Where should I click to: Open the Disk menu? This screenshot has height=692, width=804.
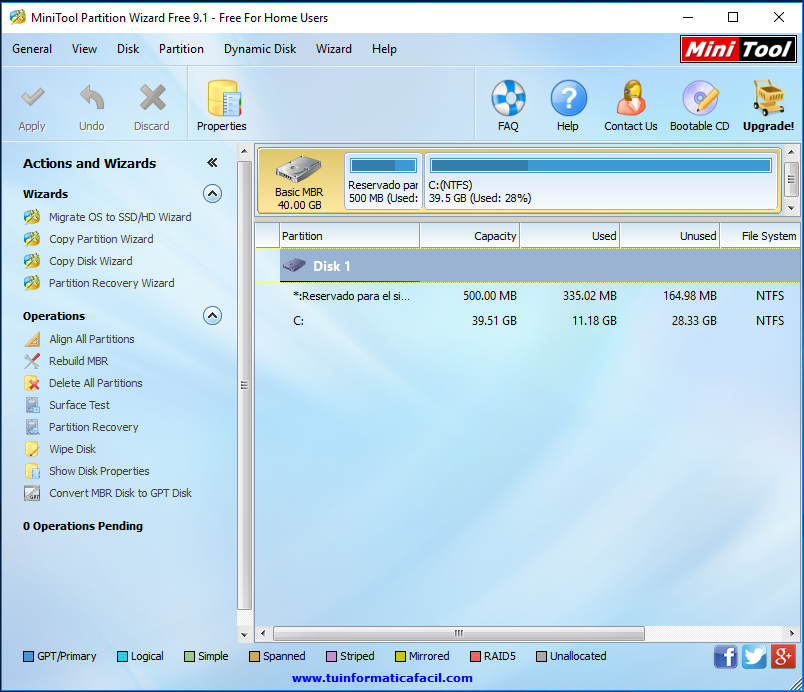[x=128, y=49]
